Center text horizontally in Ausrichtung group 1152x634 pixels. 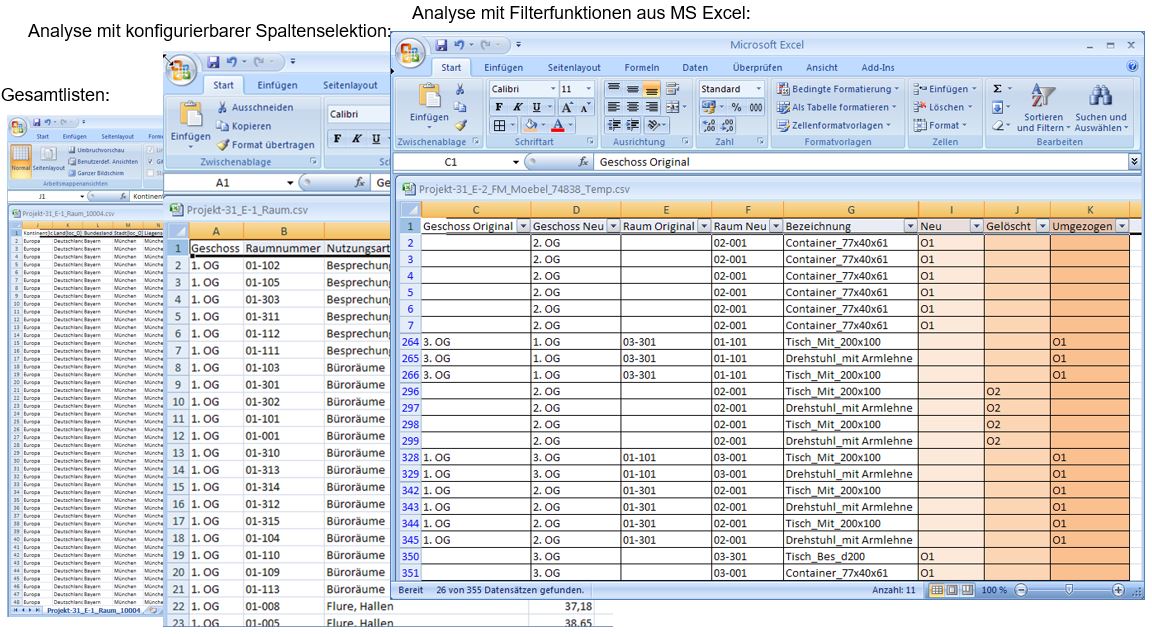point(633,107)
